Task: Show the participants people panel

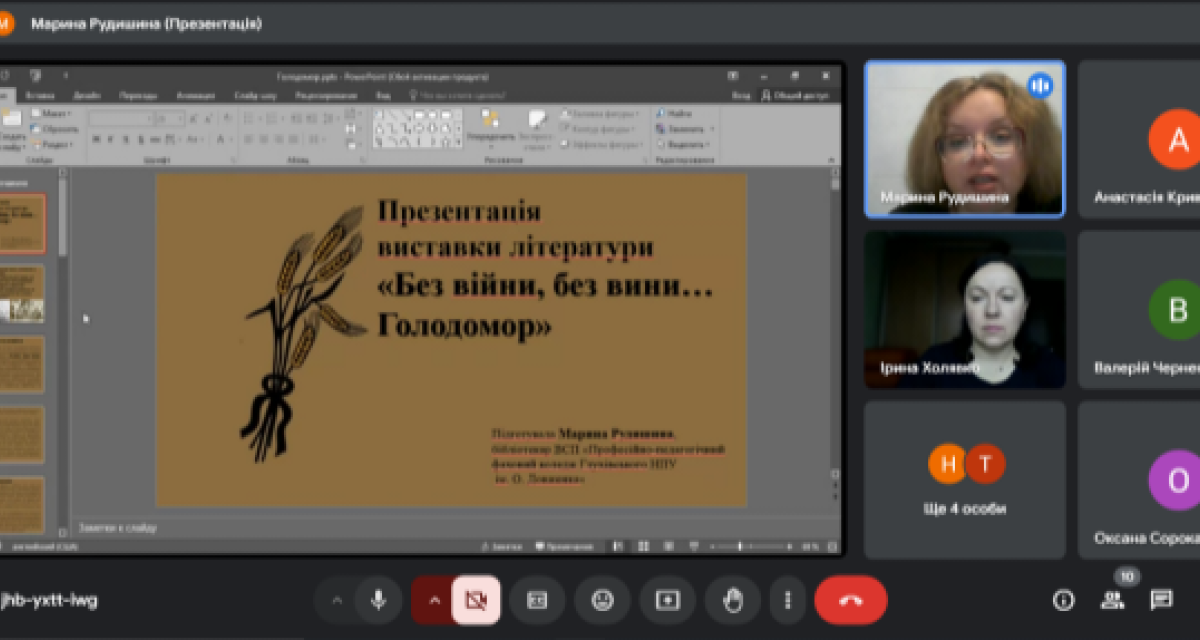Action: (x=1112, y=600)
